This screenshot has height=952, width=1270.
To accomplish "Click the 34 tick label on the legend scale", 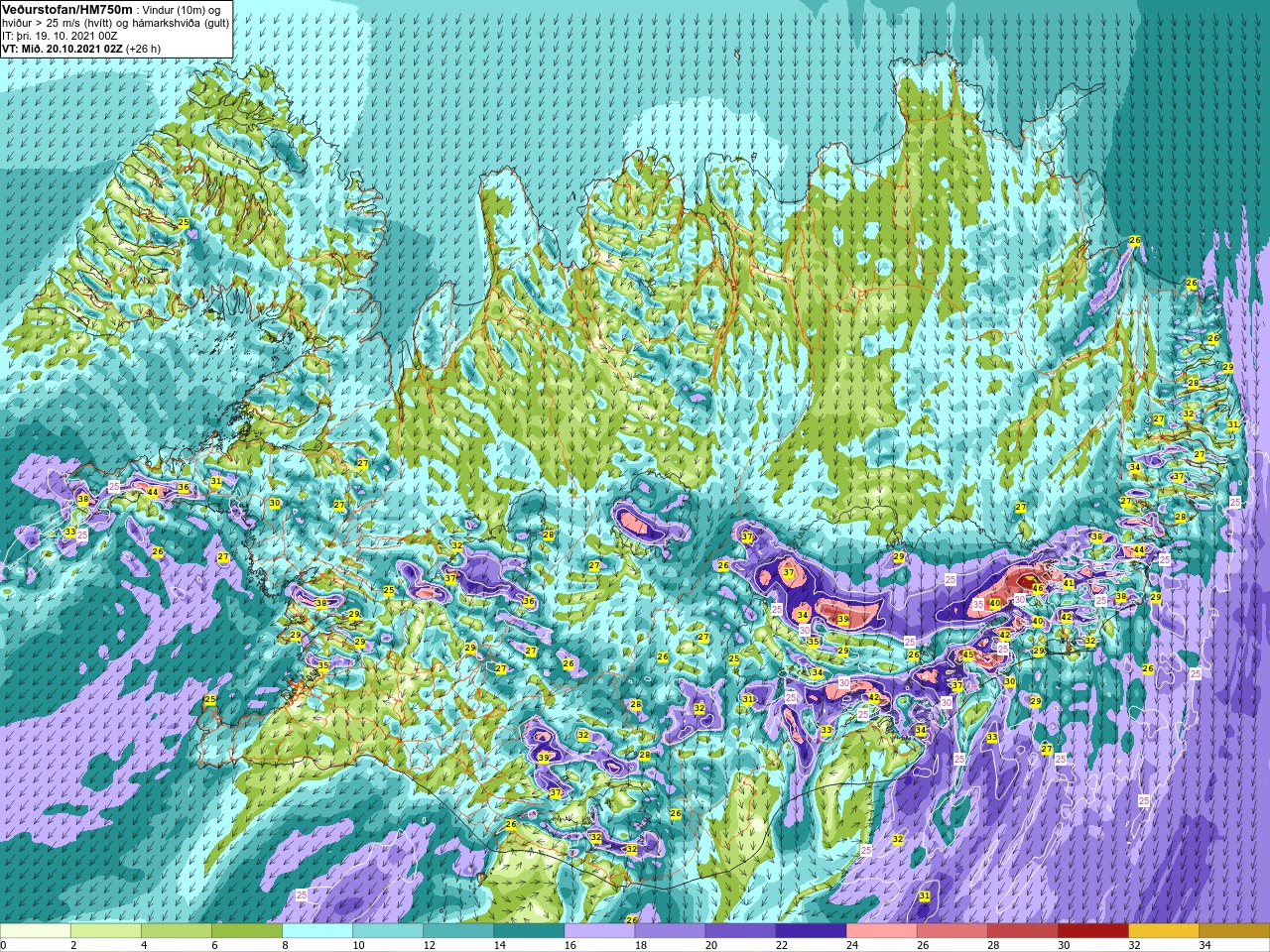I will tap(1205, 945).
